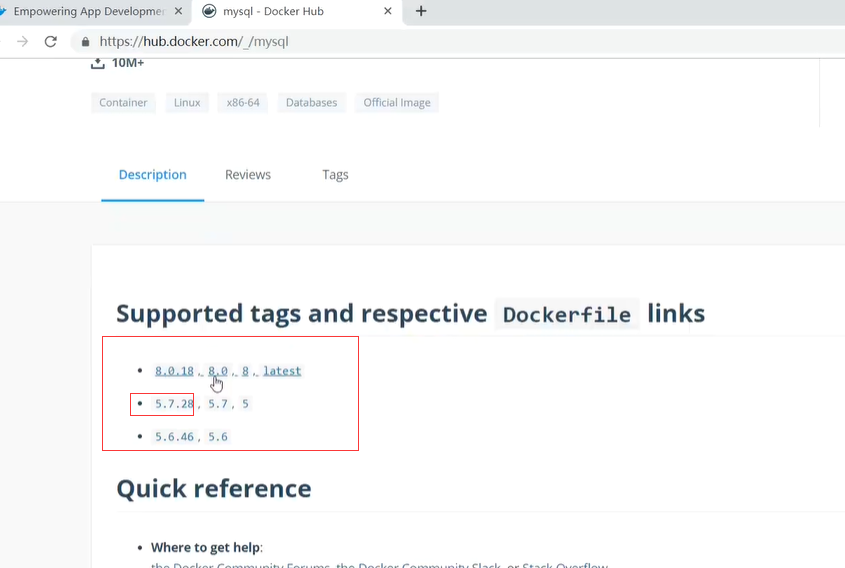This screenshot has height=568, width=845.
Task: Close the mysql - Docker Hub tab
Action: tap(387, 11)
